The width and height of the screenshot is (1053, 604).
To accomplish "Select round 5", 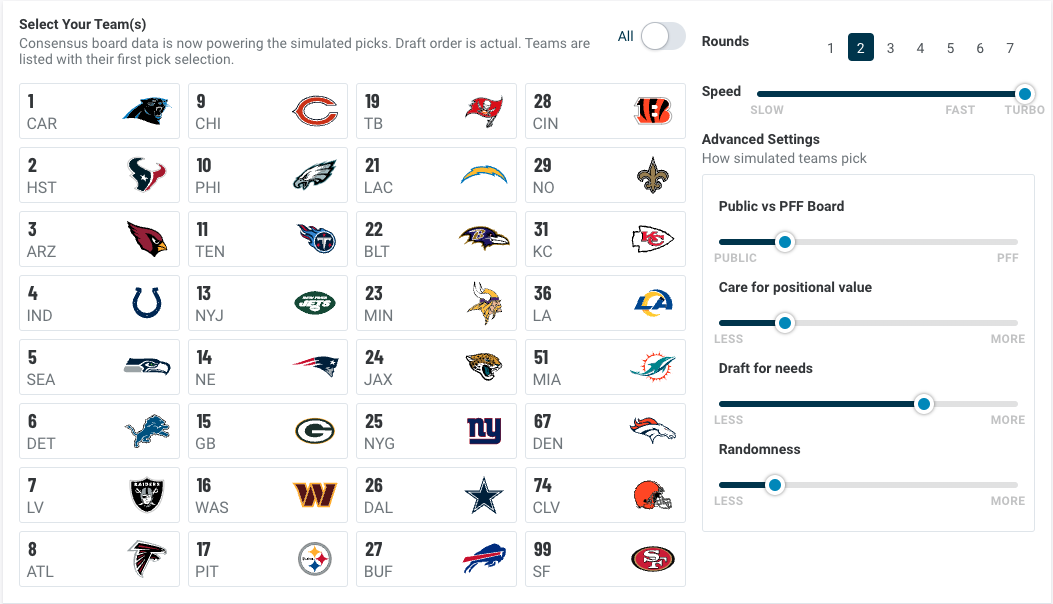I will (x=950, y=47).
